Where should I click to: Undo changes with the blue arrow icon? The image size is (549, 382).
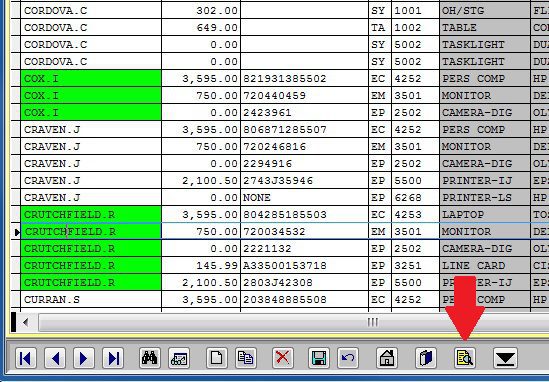click(348, 358)
